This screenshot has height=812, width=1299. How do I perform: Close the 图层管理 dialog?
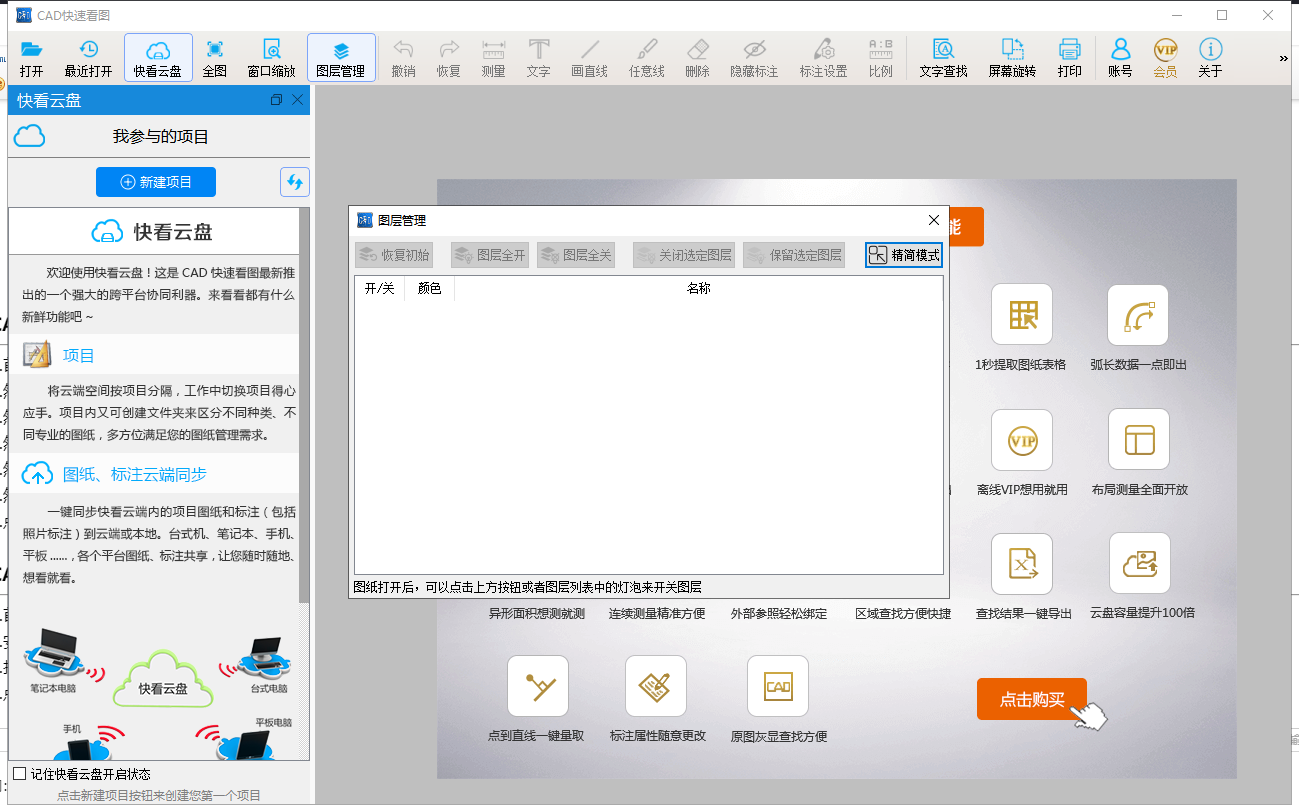(934, 220)
